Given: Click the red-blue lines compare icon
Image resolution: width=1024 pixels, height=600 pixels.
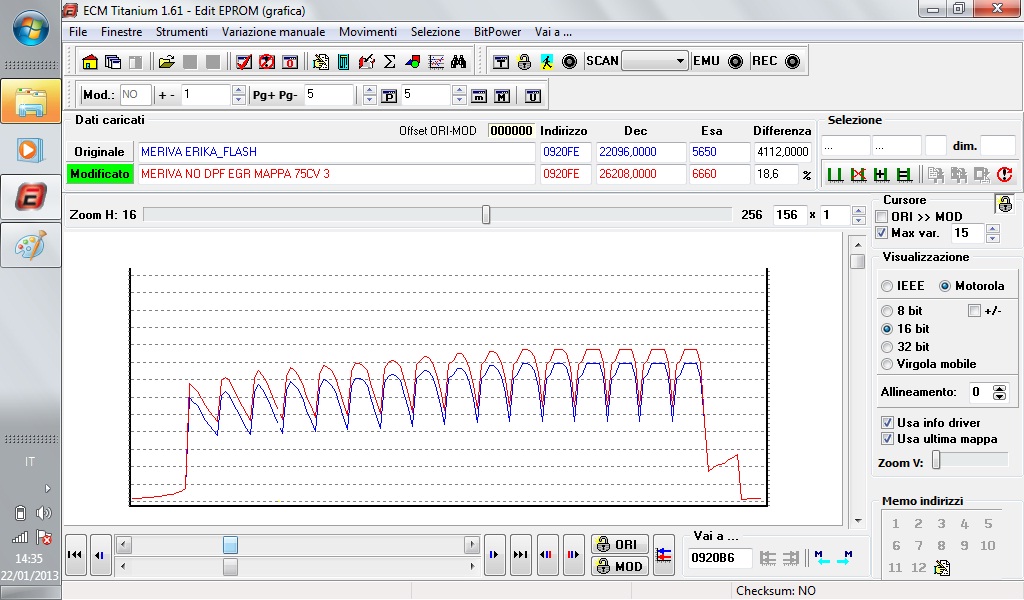Looking at the screenshot, I should [x=664, y=555].
